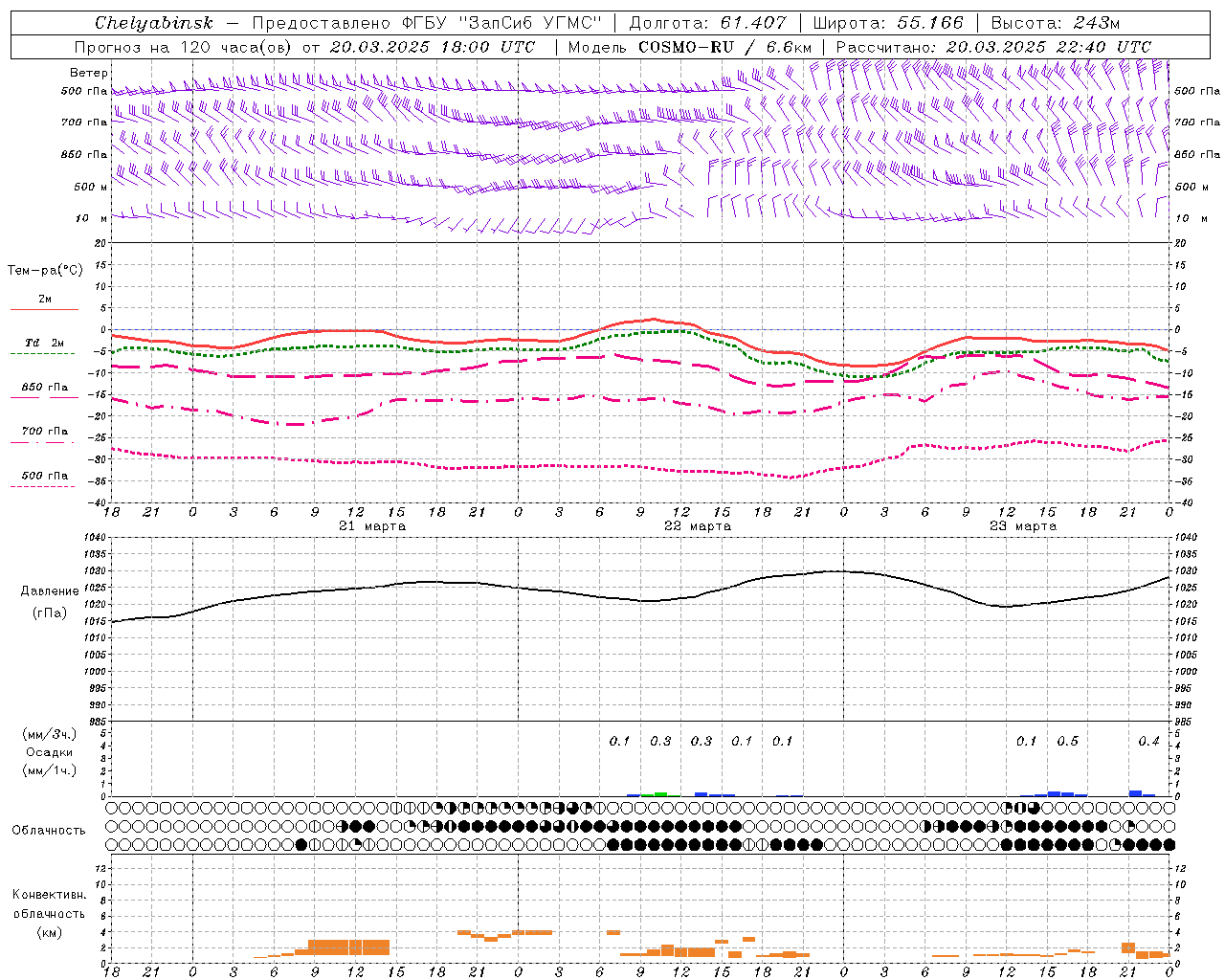Click the 'Осадки' precipitation label

50,752
